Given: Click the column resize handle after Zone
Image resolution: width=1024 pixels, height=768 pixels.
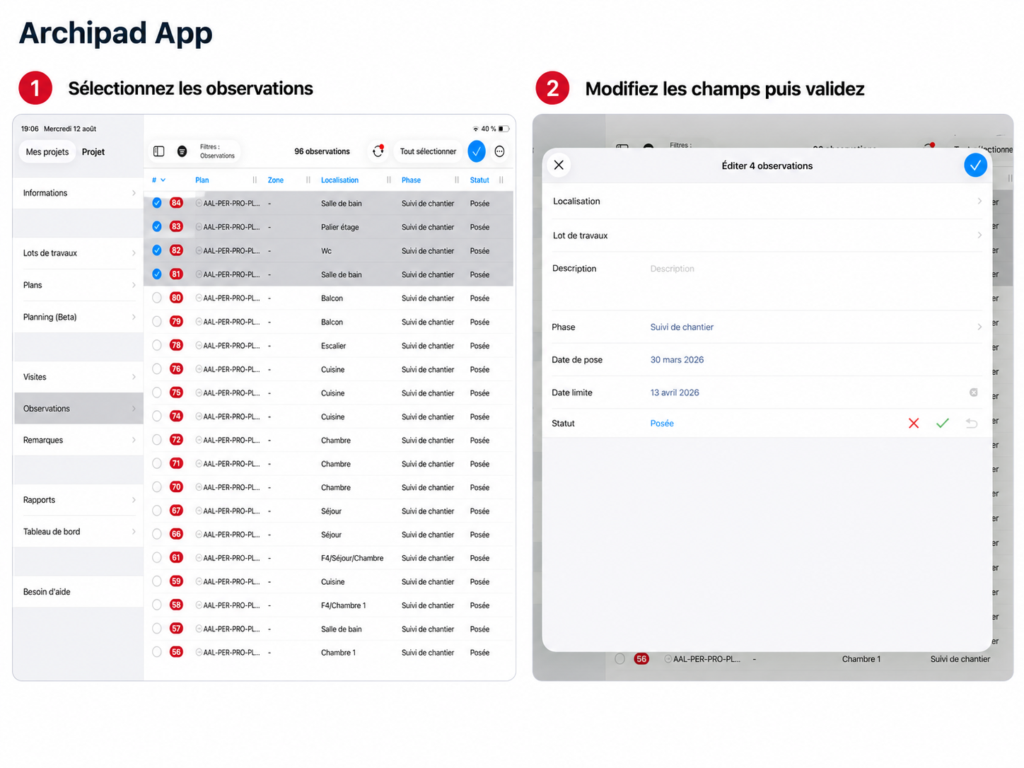Looking at the screenshot, I should tap(308, 180).
